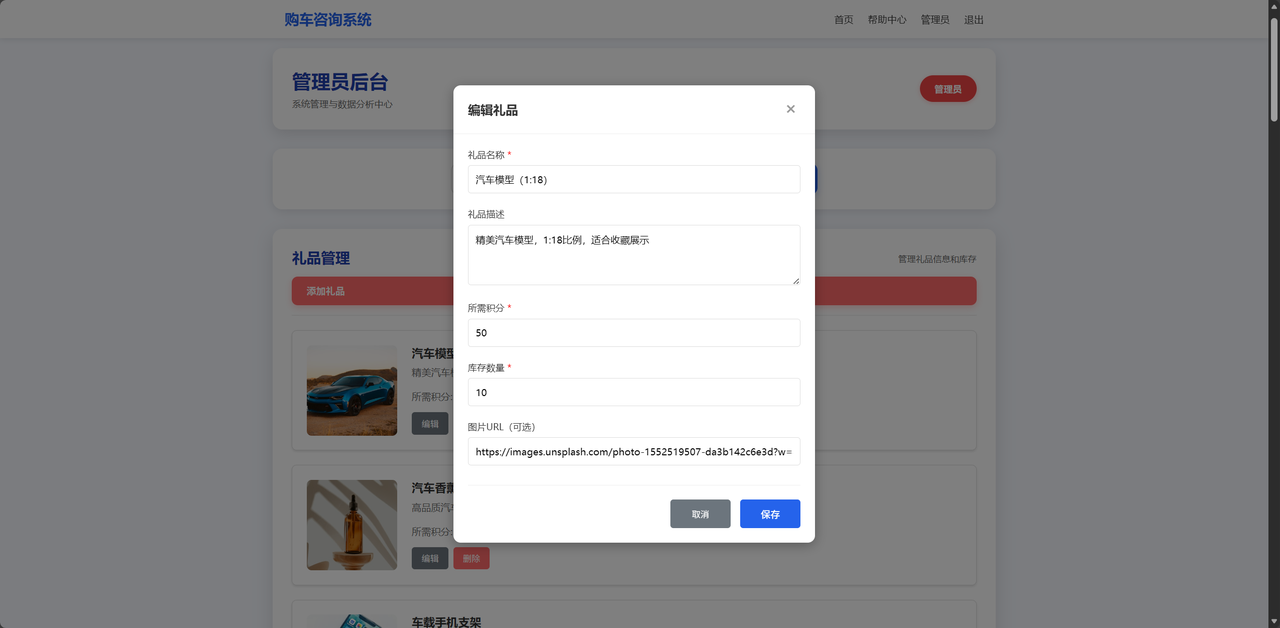This screenshot has height=628, width=1280.
Task: Click the 购车咨询系统 site logo
Action: (x=327, y=19)
